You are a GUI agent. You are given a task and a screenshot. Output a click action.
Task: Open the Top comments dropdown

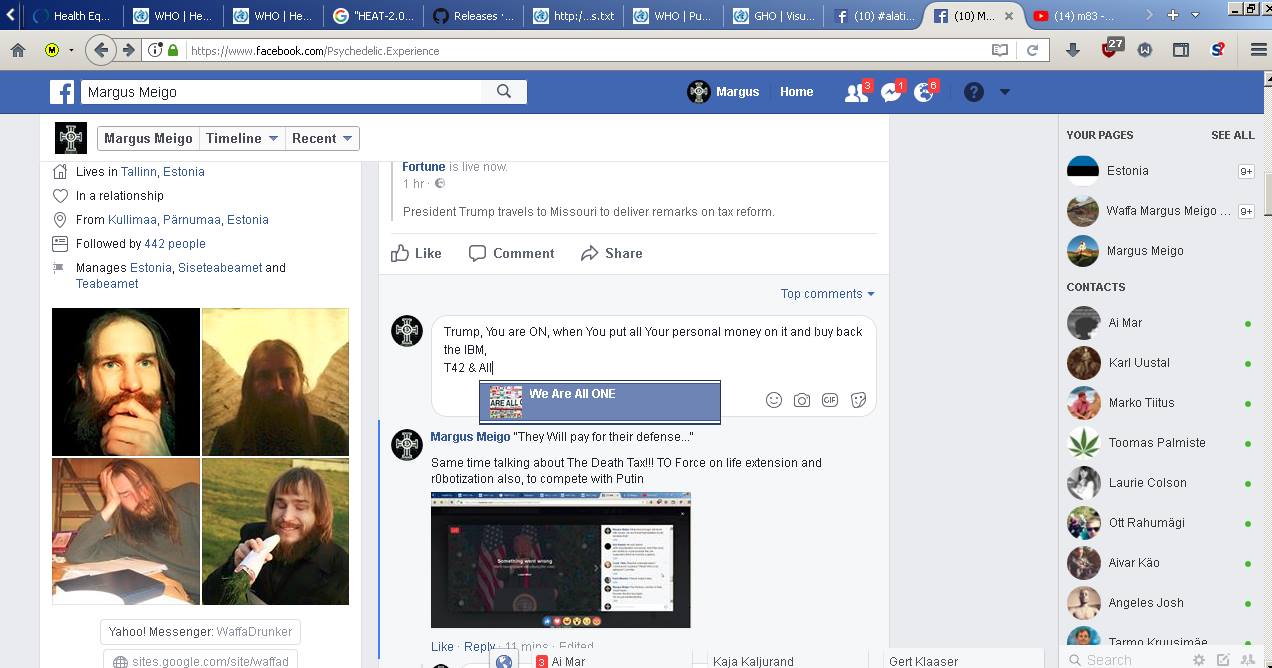click(x=828, y=294)
